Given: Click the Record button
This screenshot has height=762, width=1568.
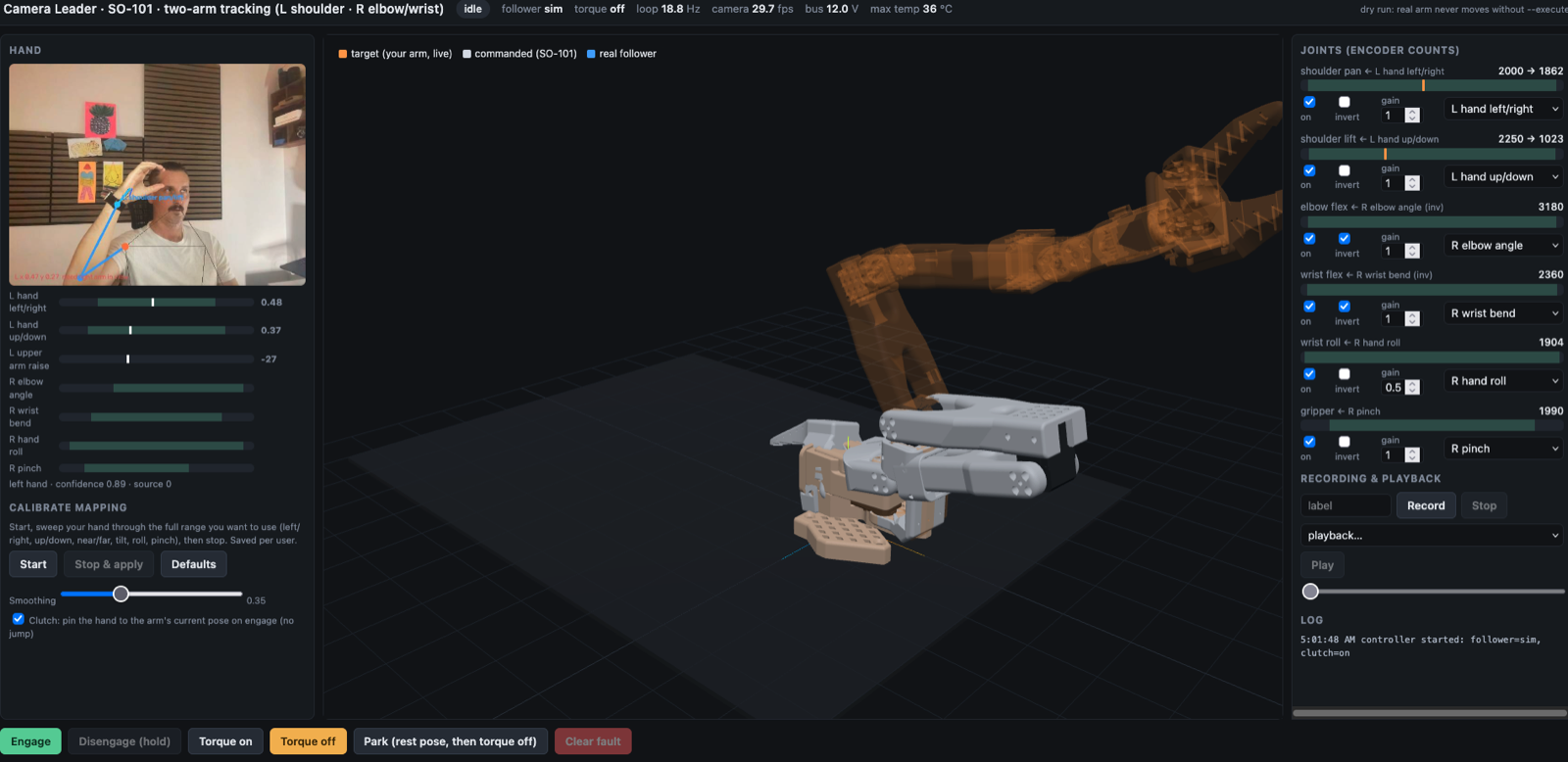Looking at the screenshot, I should (x=1426, y=506).
